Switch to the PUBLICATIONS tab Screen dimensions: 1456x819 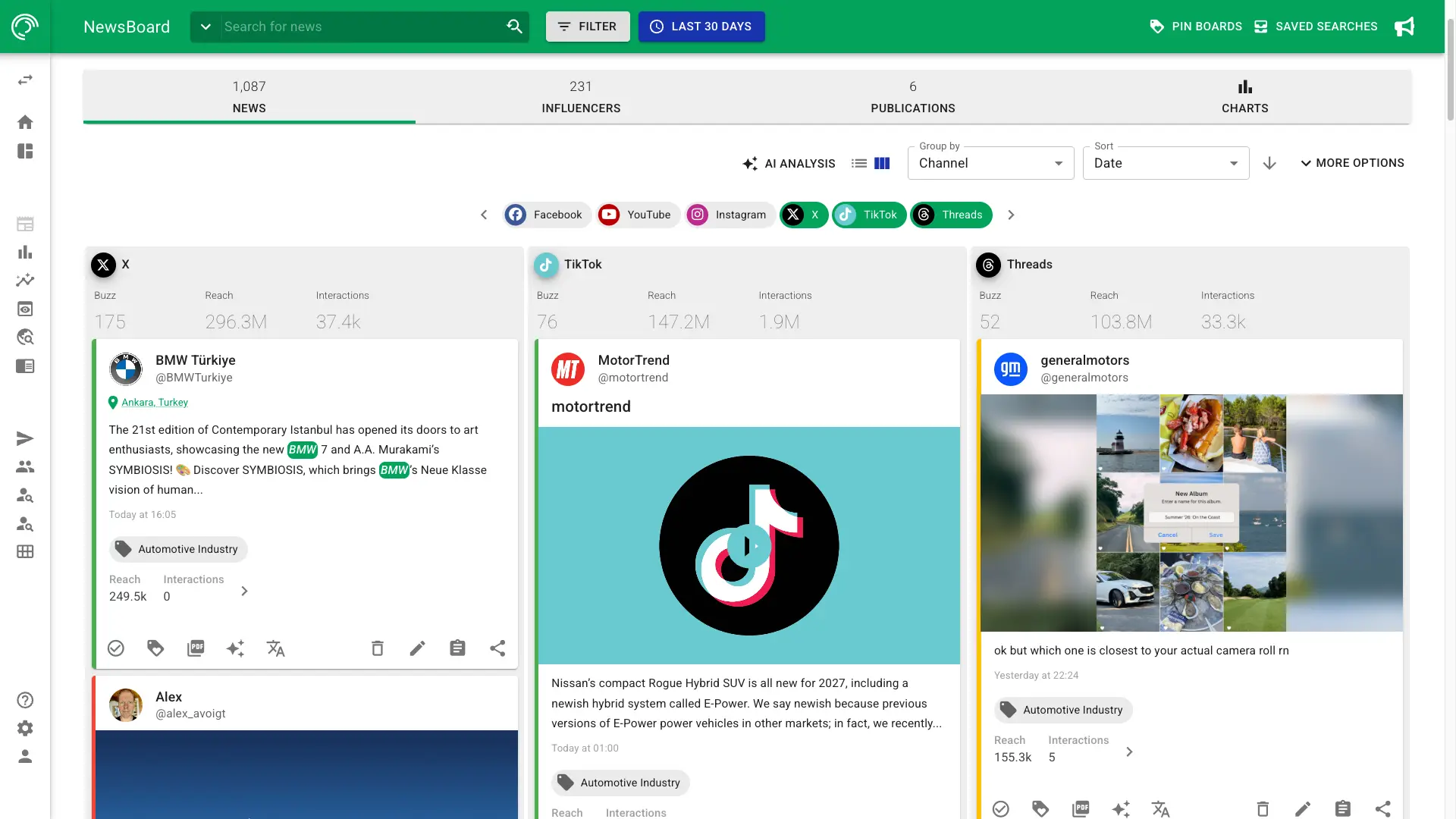coord(913,97)
